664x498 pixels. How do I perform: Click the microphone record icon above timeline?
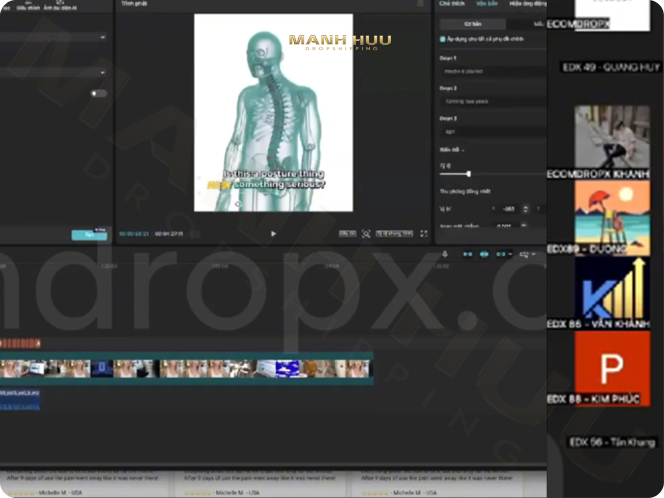[x=444, y=254]
